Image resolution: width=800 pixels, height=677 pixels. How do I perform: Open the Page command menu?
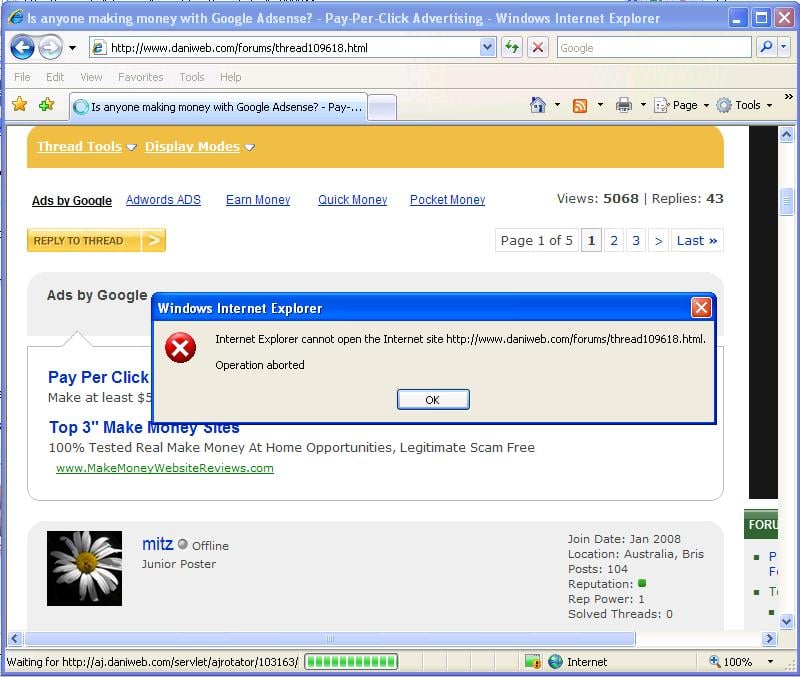(682, 105)
